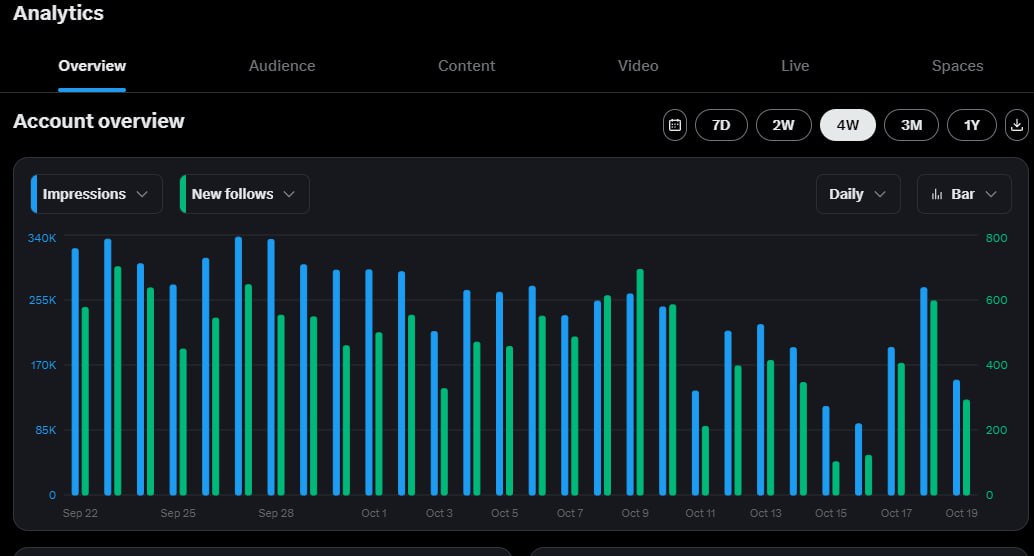
Task: Open the Content tab
Action: click(467, 66)
